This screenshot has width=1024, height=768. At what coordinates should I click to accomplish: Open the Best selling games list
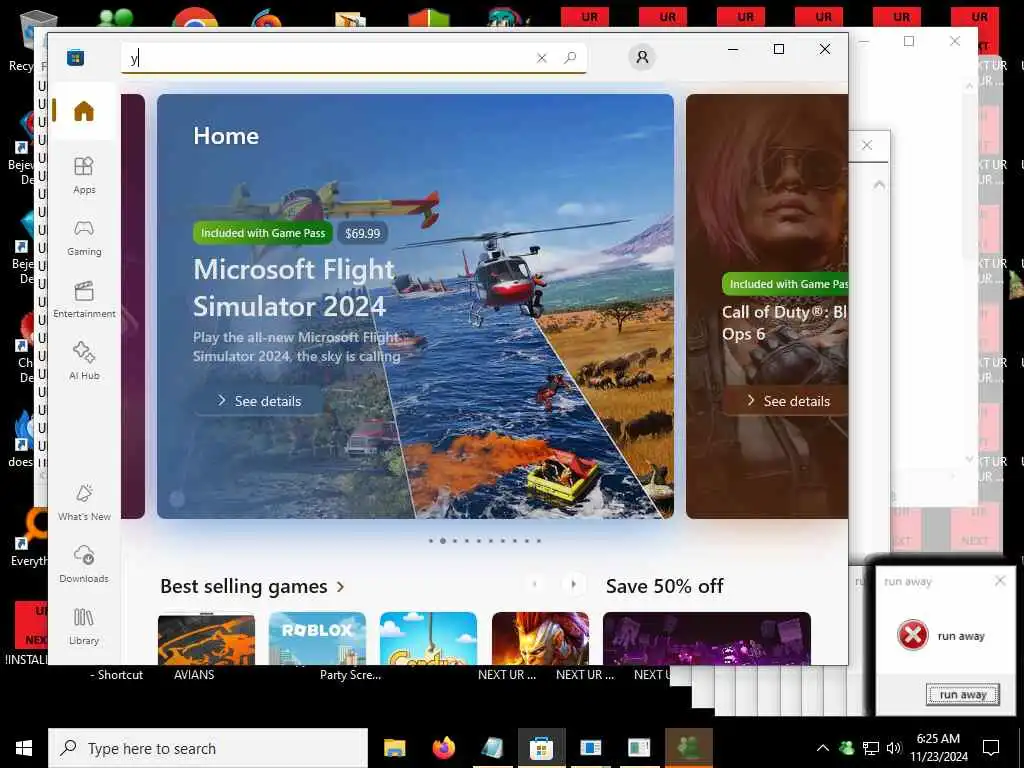coord(244,586)
